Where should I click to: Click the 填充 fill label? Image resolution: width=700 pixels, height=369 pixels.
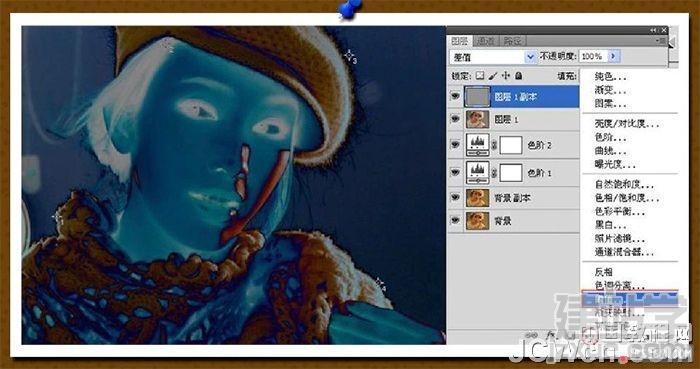pos(567,76)
